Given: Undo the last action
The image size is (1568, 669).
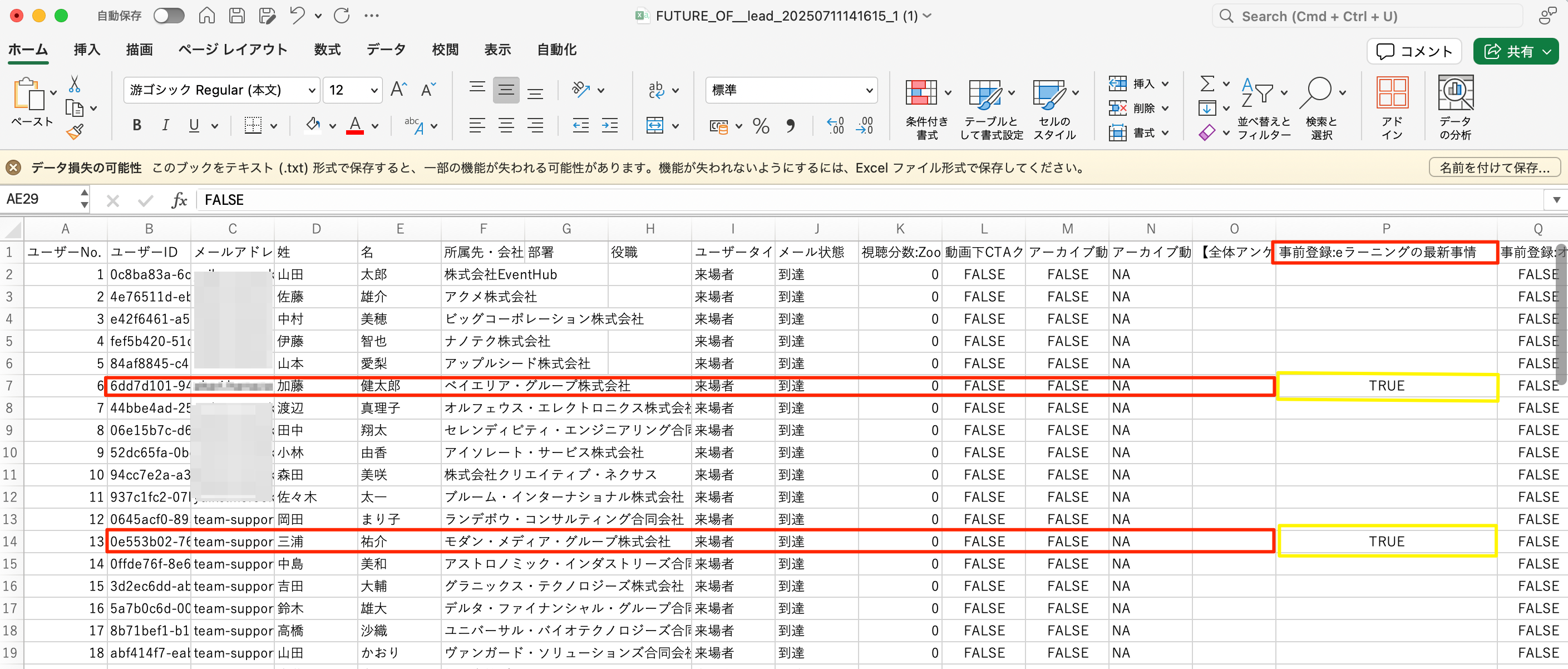Looking at the screenshot, I should pyautogui.click(x=297, y=16).
